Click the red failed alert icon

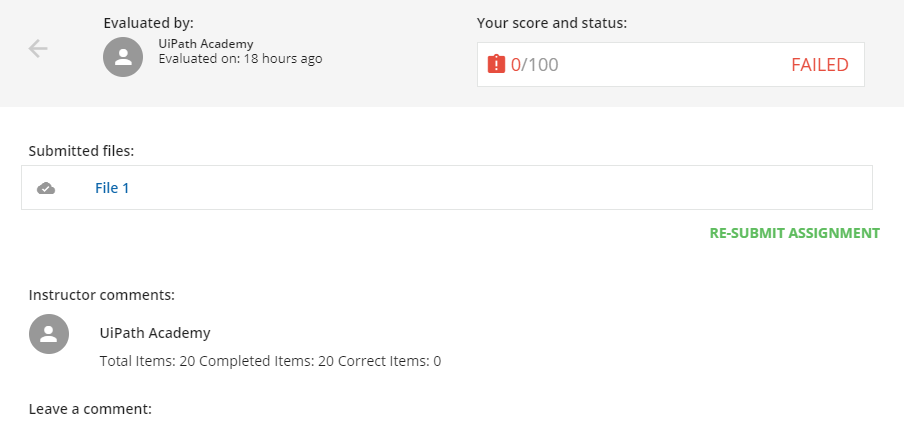click(x=497, y=65)
